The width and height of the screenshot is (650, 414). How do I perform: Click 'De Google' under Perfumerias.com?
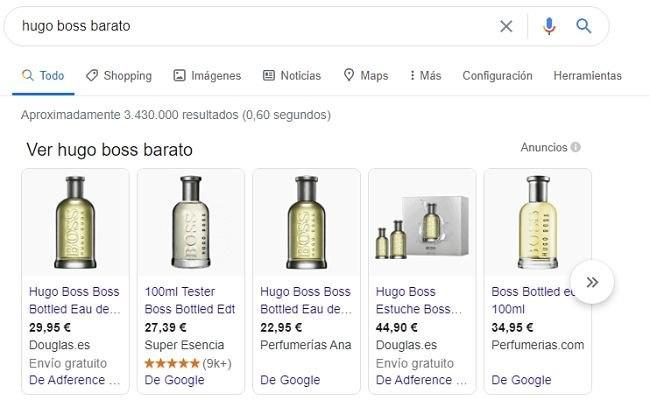(x=521, y=380)
